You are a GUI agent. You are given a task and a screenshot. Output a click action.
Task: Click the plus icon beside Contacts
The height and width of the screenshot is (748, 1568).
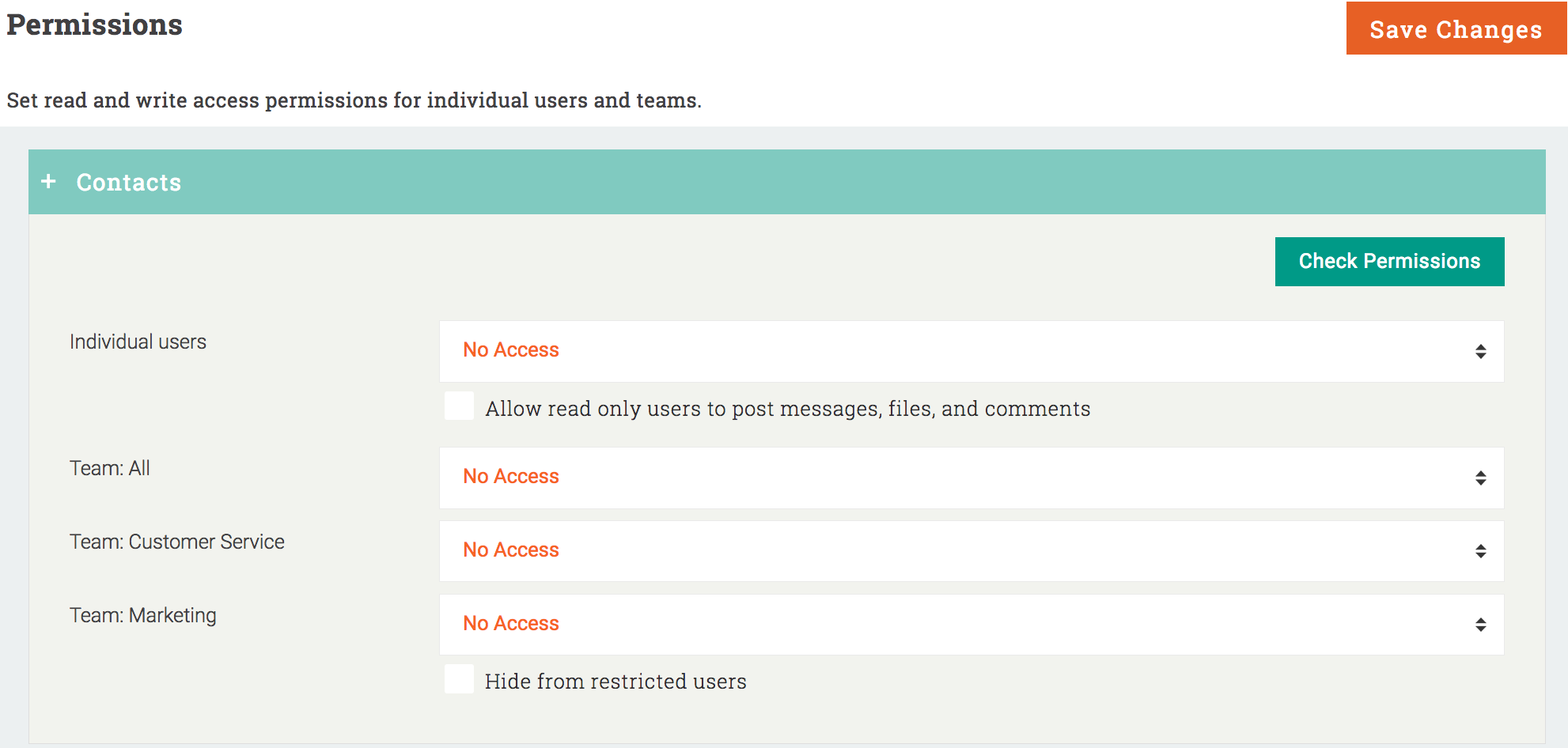coord(48,182)
